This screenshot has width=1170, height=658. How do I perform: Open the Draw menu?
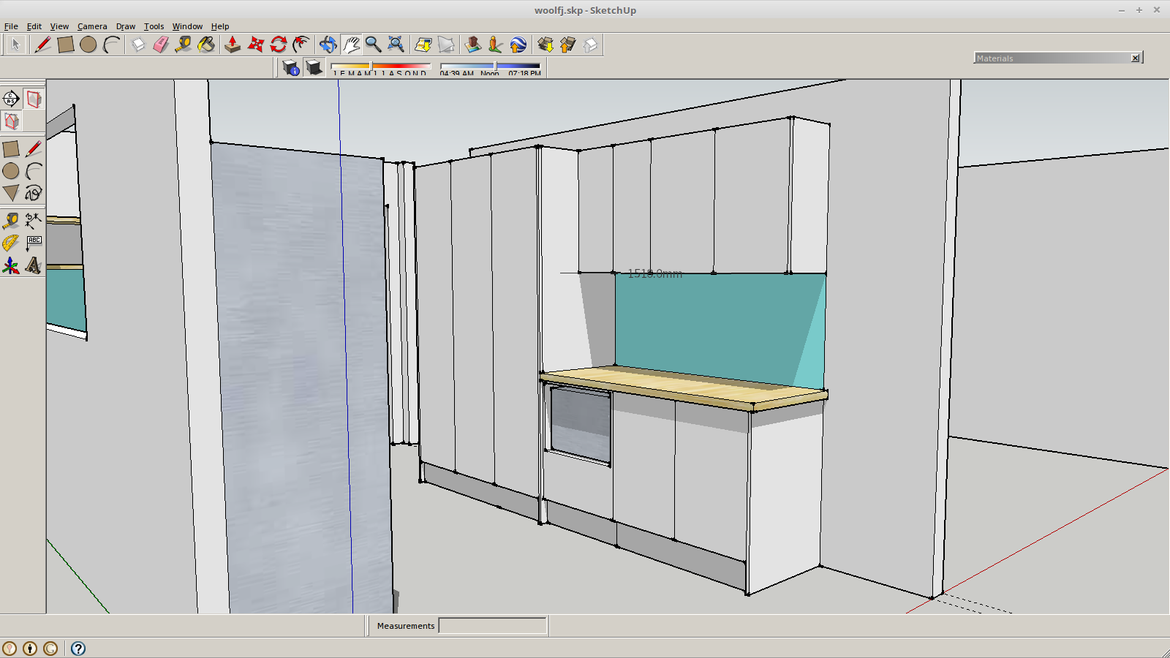click(125, 26)
